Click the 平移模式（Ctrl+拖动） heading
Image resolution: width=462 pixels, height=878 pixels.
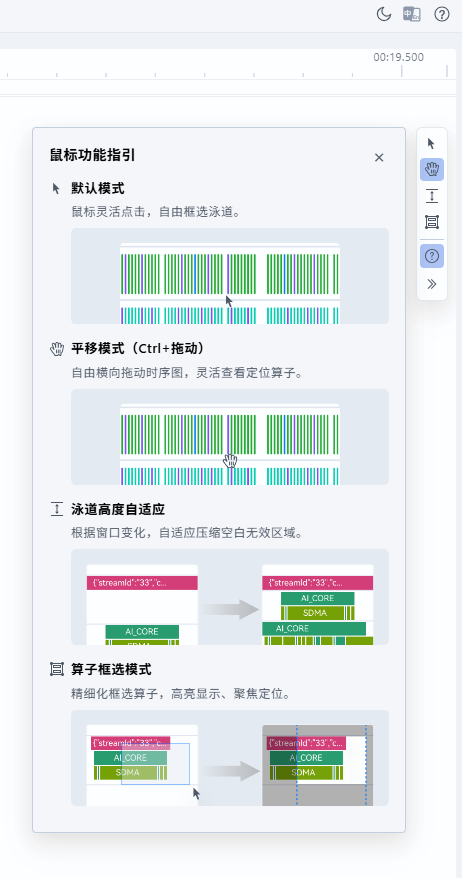138,349
